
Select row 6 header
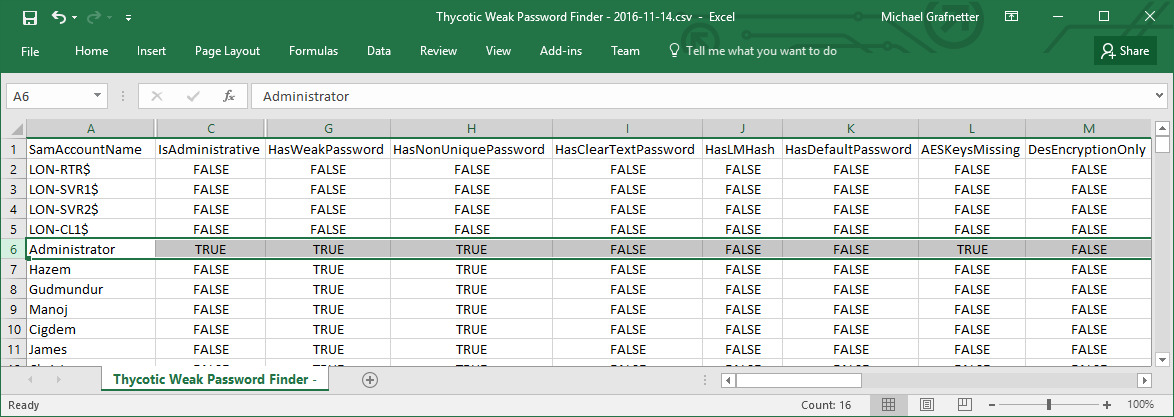16,249
